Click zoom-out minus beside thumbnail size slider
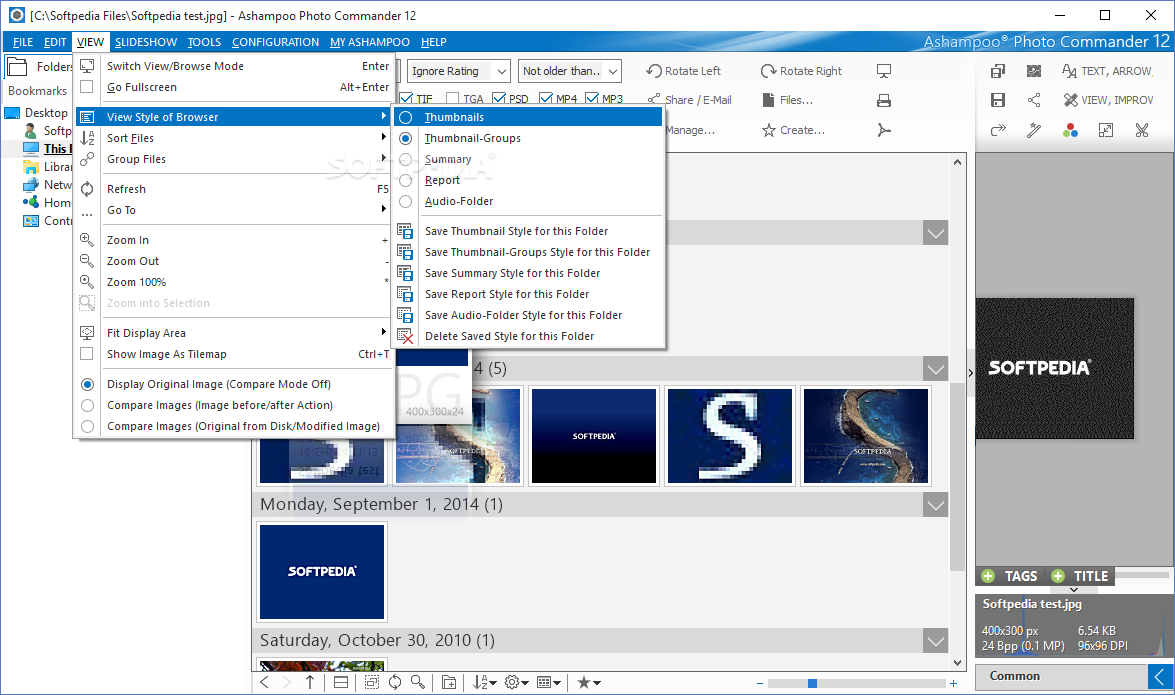Screen dimensions: 1175x695 point(760,683)
